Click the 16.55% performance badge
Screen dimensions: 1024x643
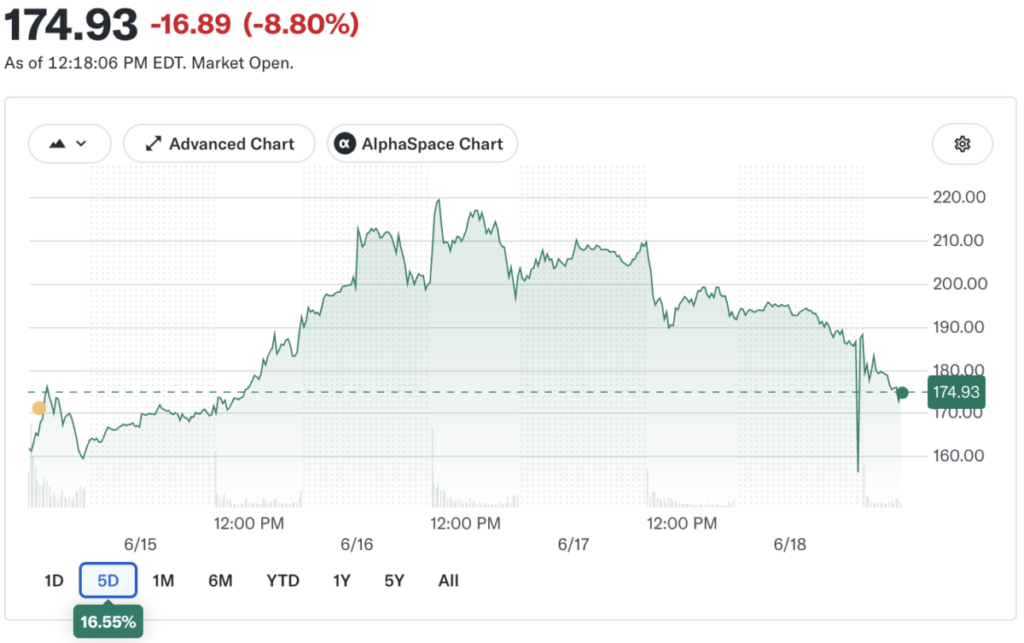coord(108,621)
